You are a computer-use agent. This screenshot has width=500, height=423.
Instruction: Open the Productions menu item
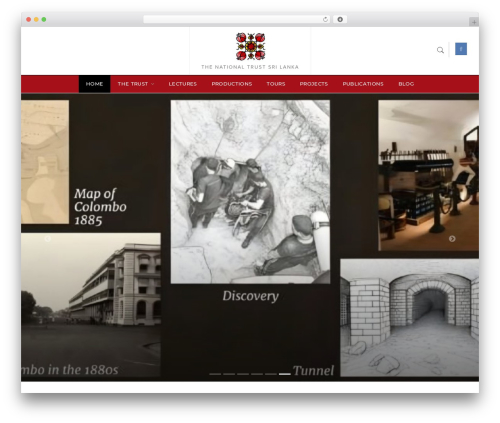click(232, 84)
